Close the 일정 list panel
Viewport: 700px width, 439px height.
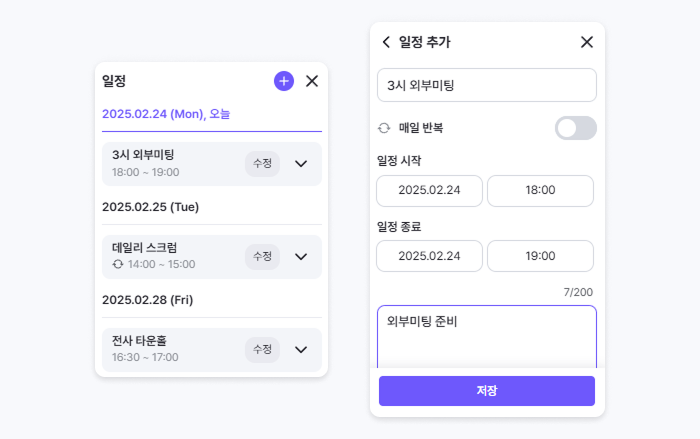(x=312, y=81)
